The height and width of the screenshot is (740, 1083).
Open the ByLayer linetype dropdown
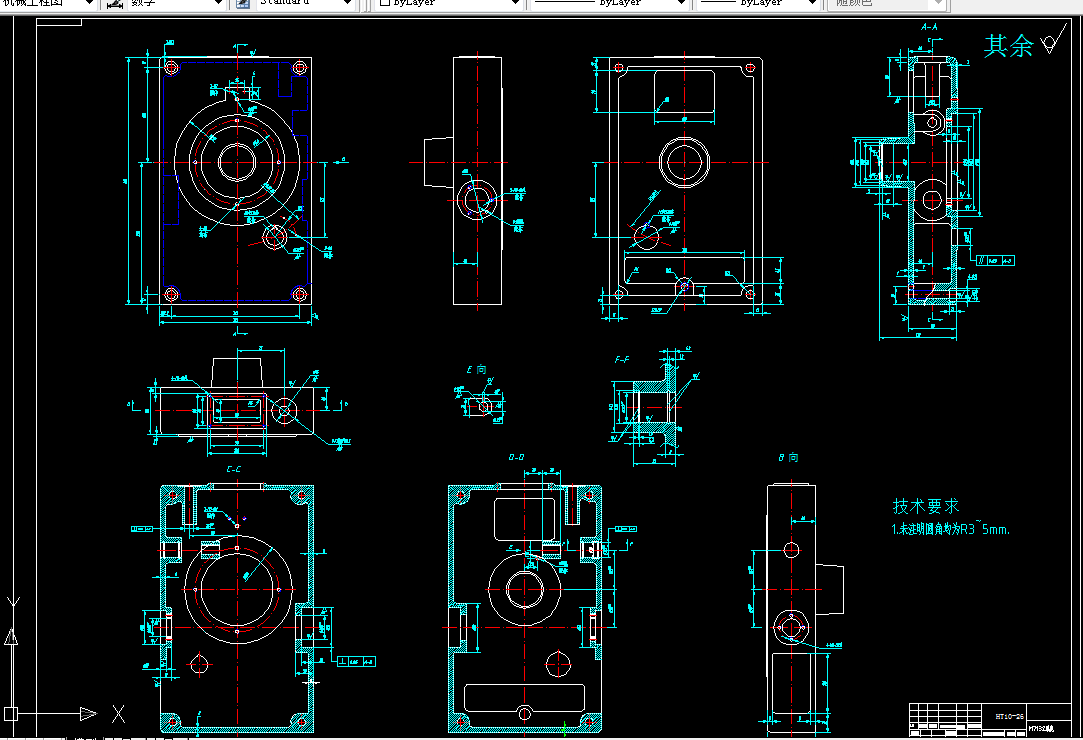(x=681, y=3)
